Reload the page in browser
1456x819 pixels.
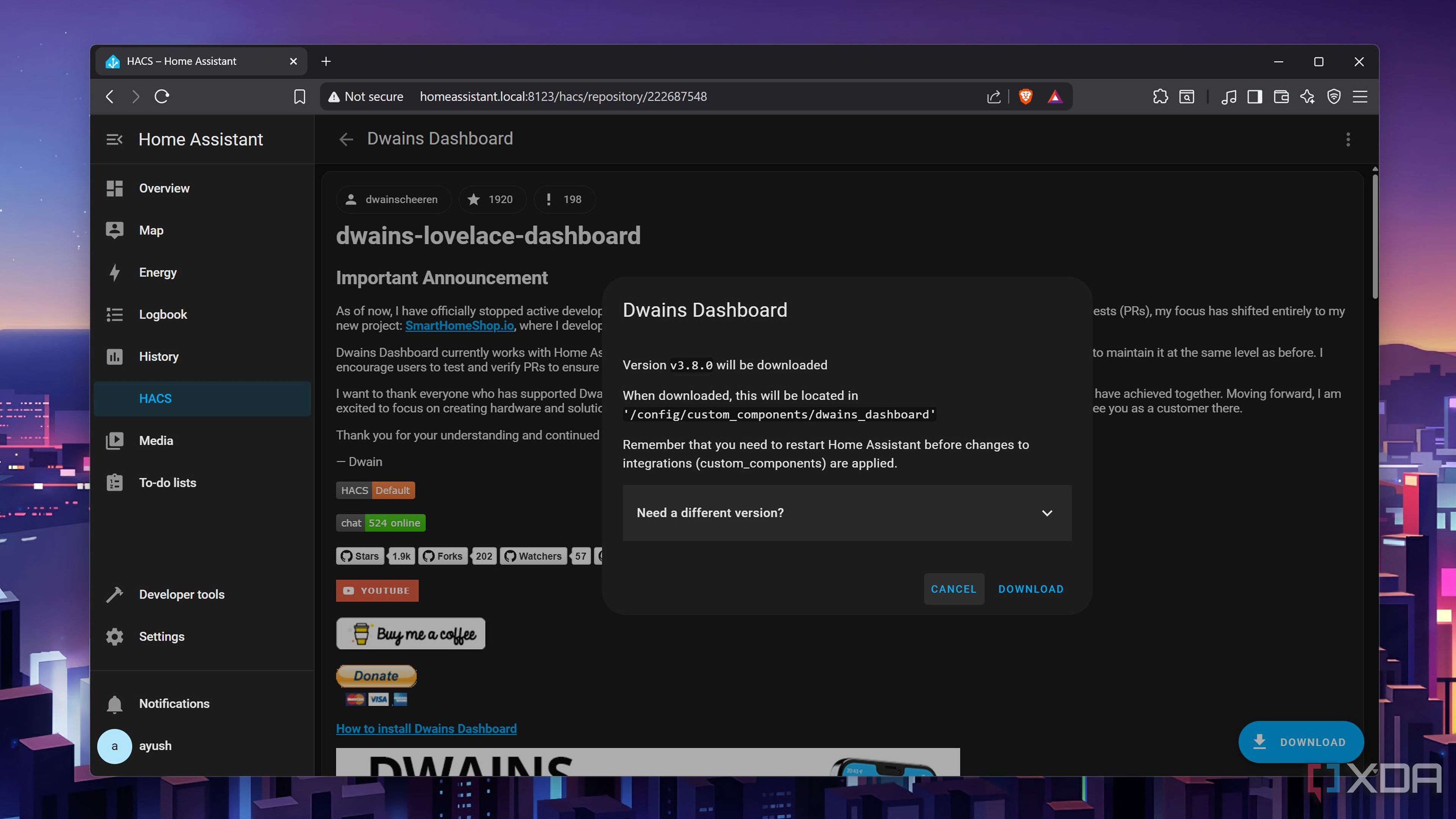pos(162,97)
